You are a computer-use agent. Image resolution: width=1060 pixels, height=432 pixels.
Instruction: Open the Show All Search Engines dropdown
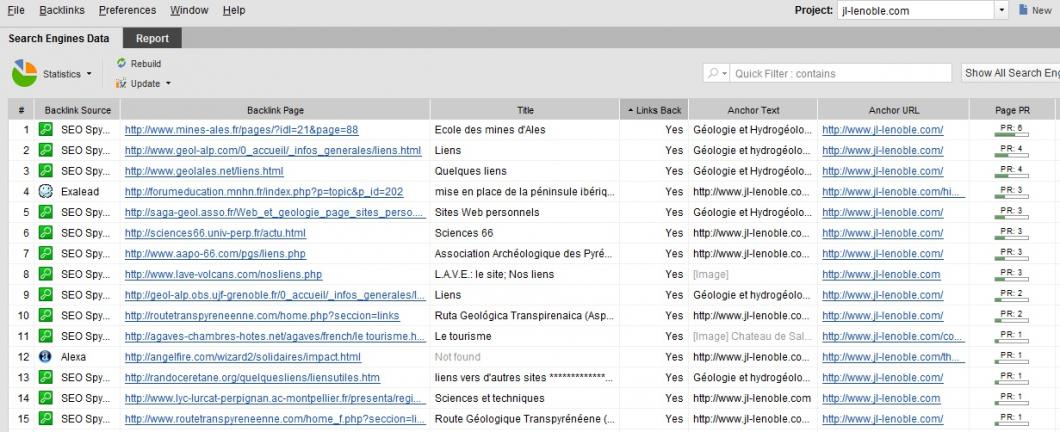click(1011, 73)
